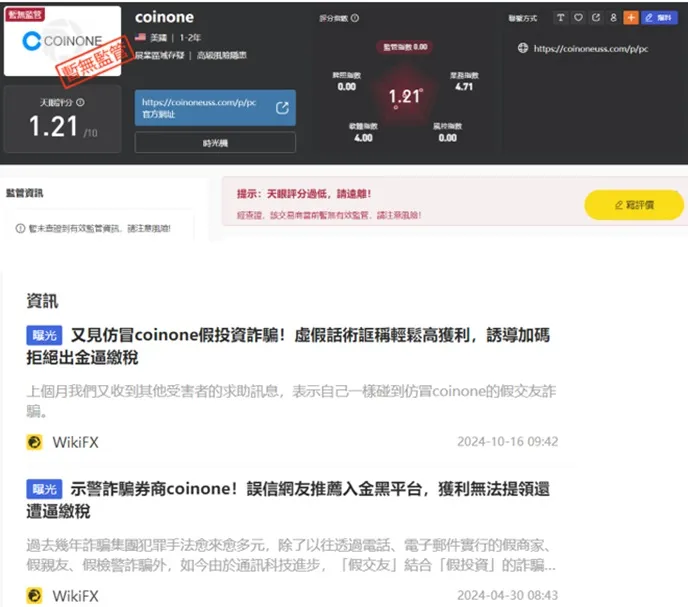Click the second blue exposure tag
Image resolution: width=688 pixels, height=607 pixels.
44,489
